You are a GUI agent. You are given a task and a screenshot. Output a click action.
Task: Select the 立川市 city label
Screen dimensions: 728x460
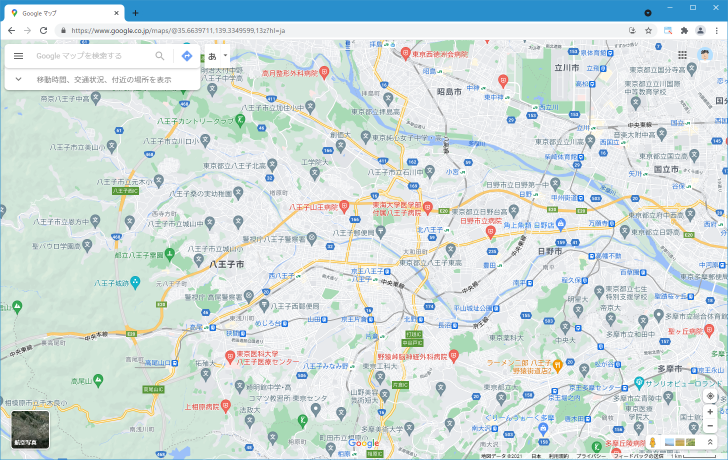[x=566, y=68]
